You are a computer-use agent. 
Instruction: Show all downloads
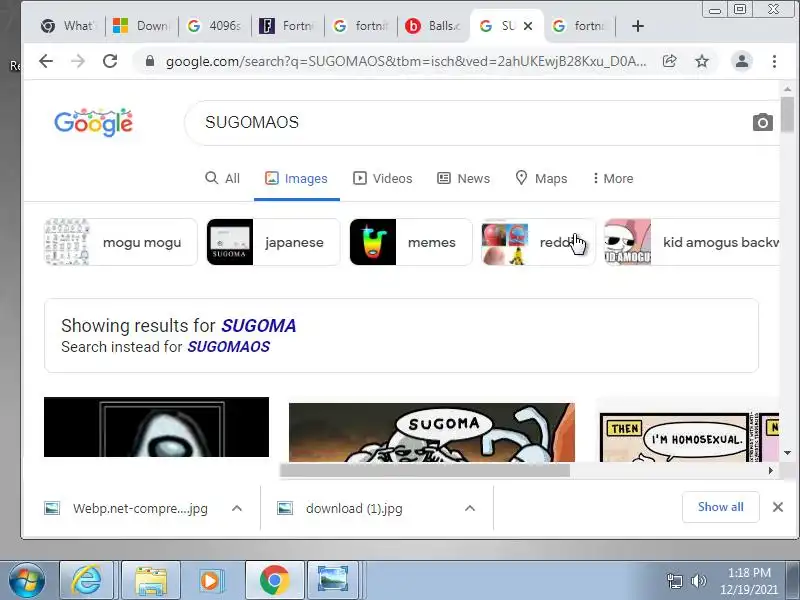(x=720, y=507)
